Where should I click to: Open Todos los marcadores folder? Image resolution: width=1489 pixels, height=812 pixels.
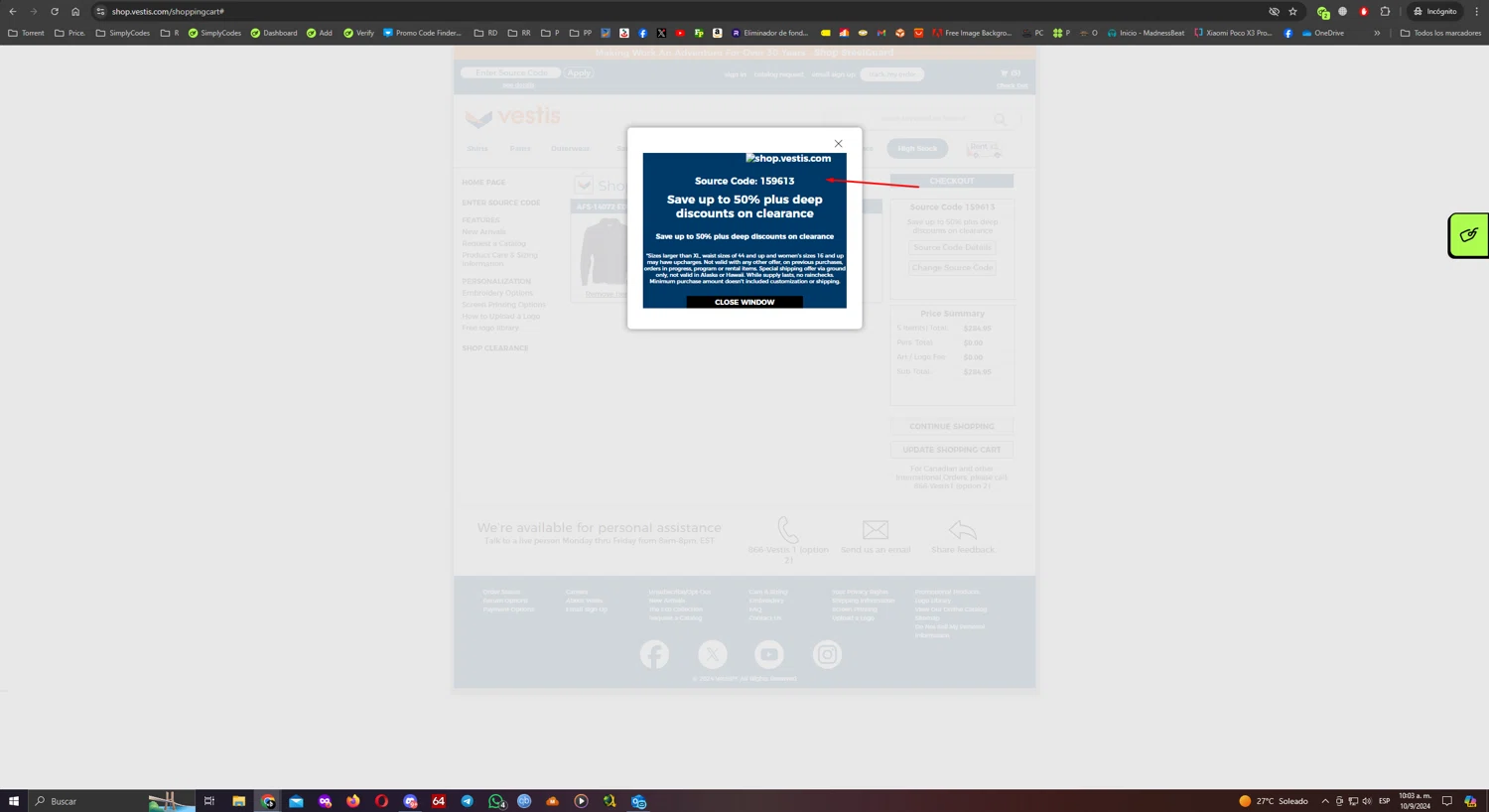click(x=1440, y=33)
